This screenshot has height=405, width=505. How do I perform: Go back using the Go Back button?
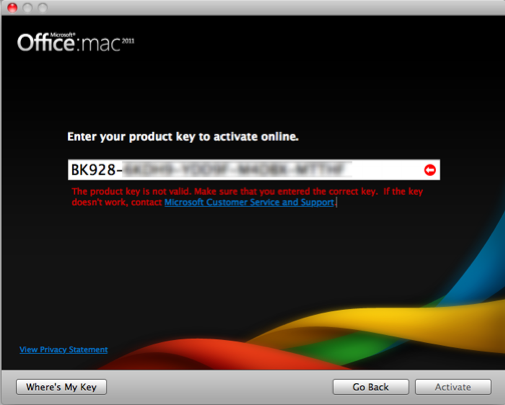(371, 387)
